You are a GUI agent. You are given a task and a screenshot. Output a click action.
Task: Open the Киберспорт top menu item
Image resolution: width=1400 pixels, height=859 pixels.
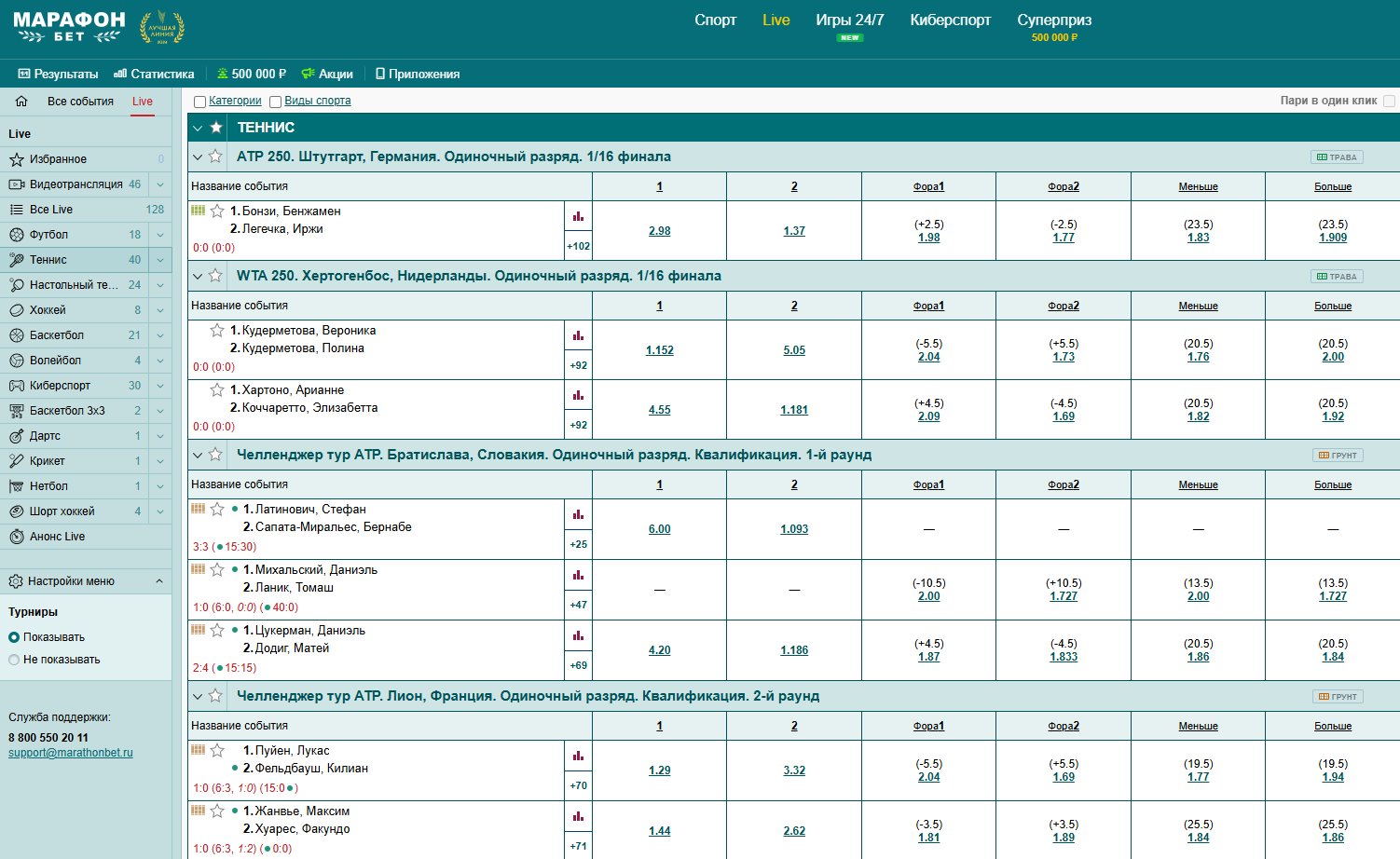(950, 20)
